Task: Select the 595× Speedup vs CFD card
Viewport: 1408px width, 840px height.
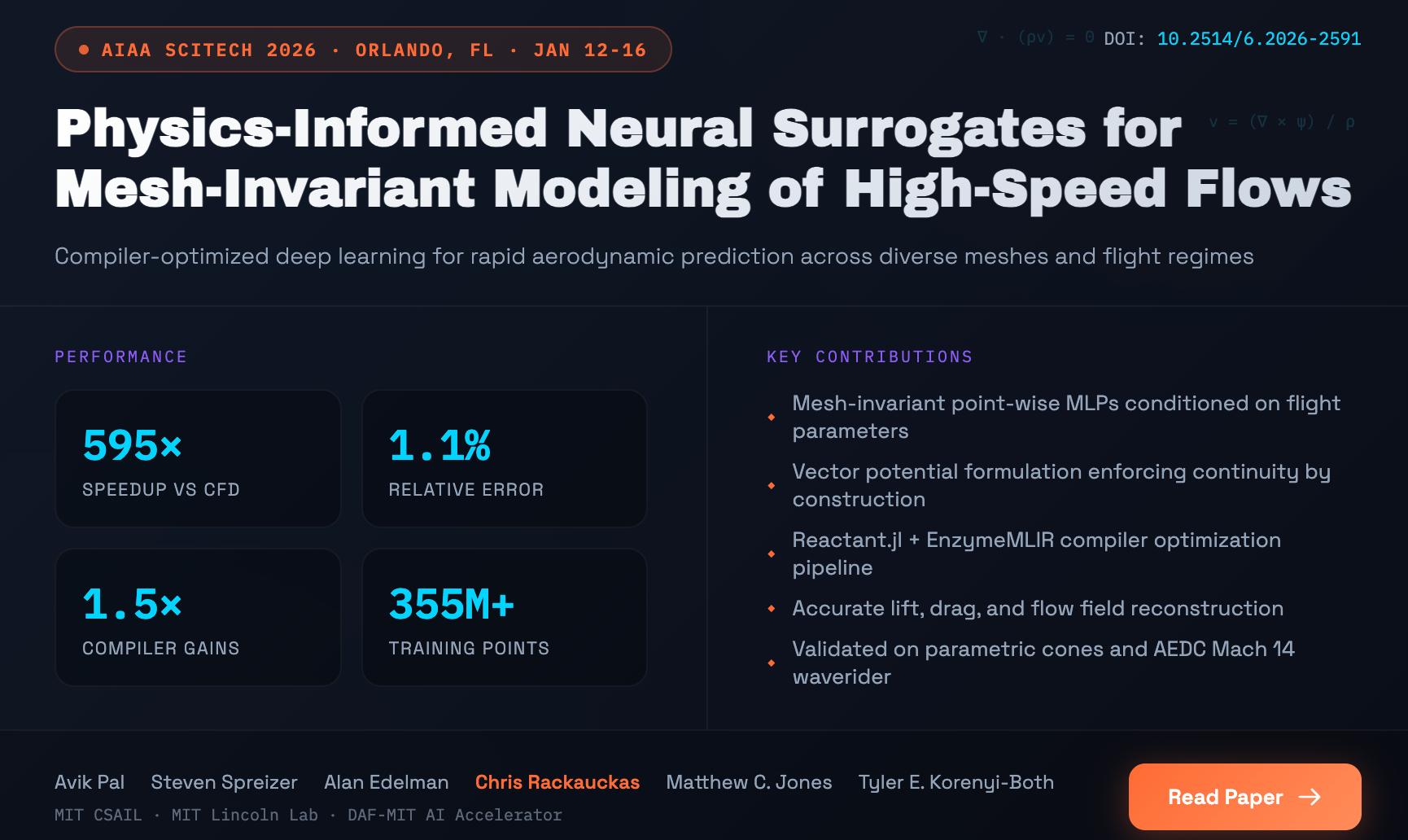Action: [198, 458]
